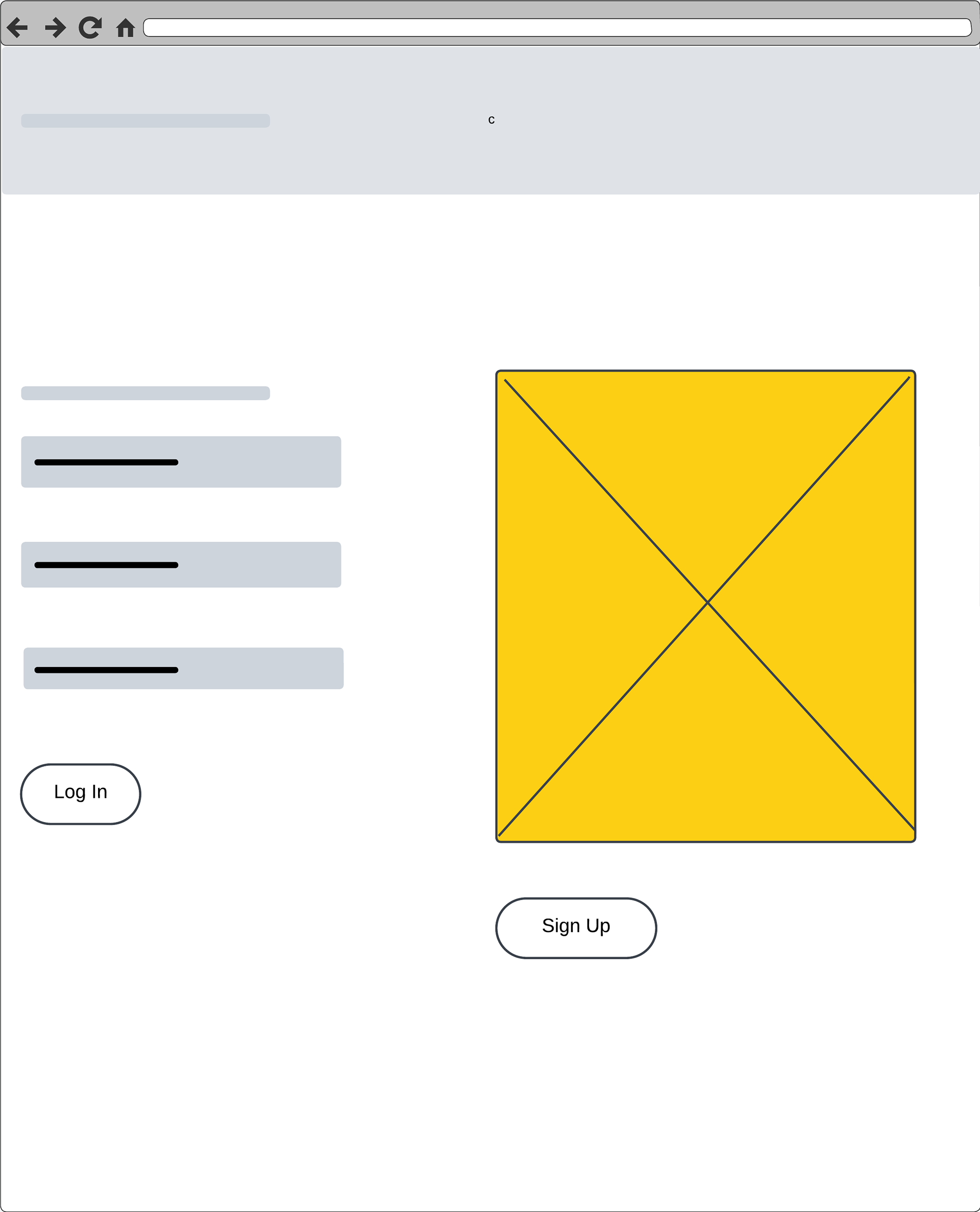Click the black text line in third field

pos(106,670)
